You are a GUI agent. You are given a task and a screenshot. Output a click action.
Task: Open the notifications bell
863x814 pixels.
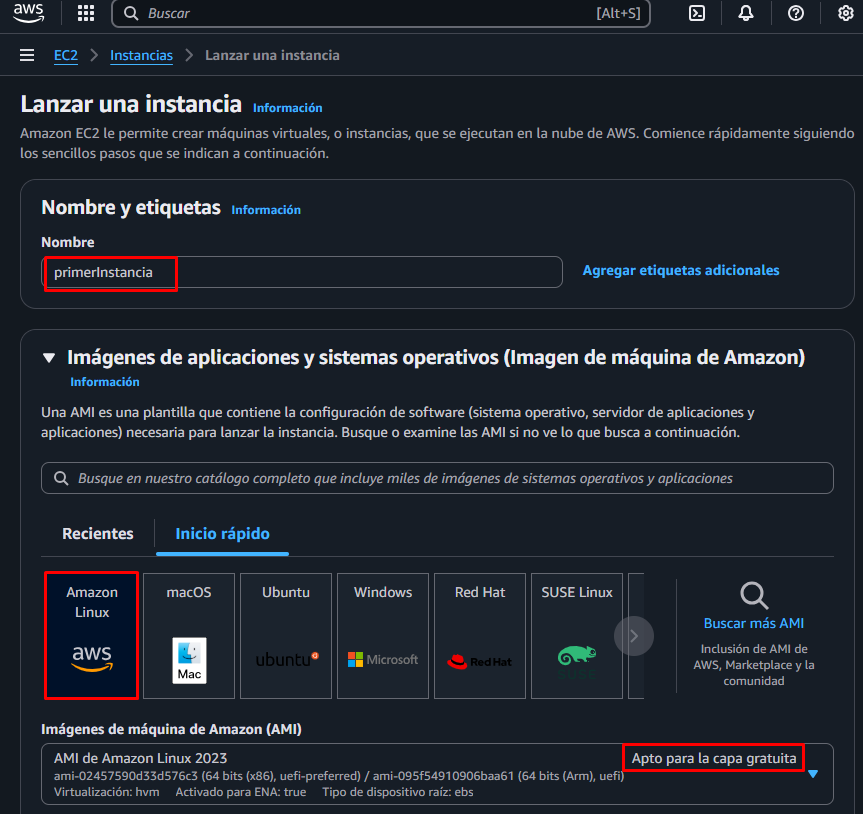(x=746, y=13)
